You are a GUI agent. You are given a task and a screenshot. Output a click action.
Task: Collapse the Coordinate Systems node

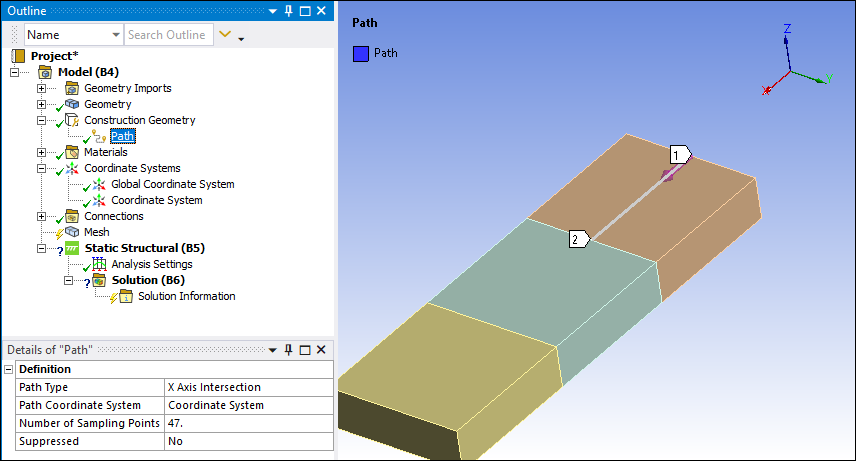tap(41, 168)
